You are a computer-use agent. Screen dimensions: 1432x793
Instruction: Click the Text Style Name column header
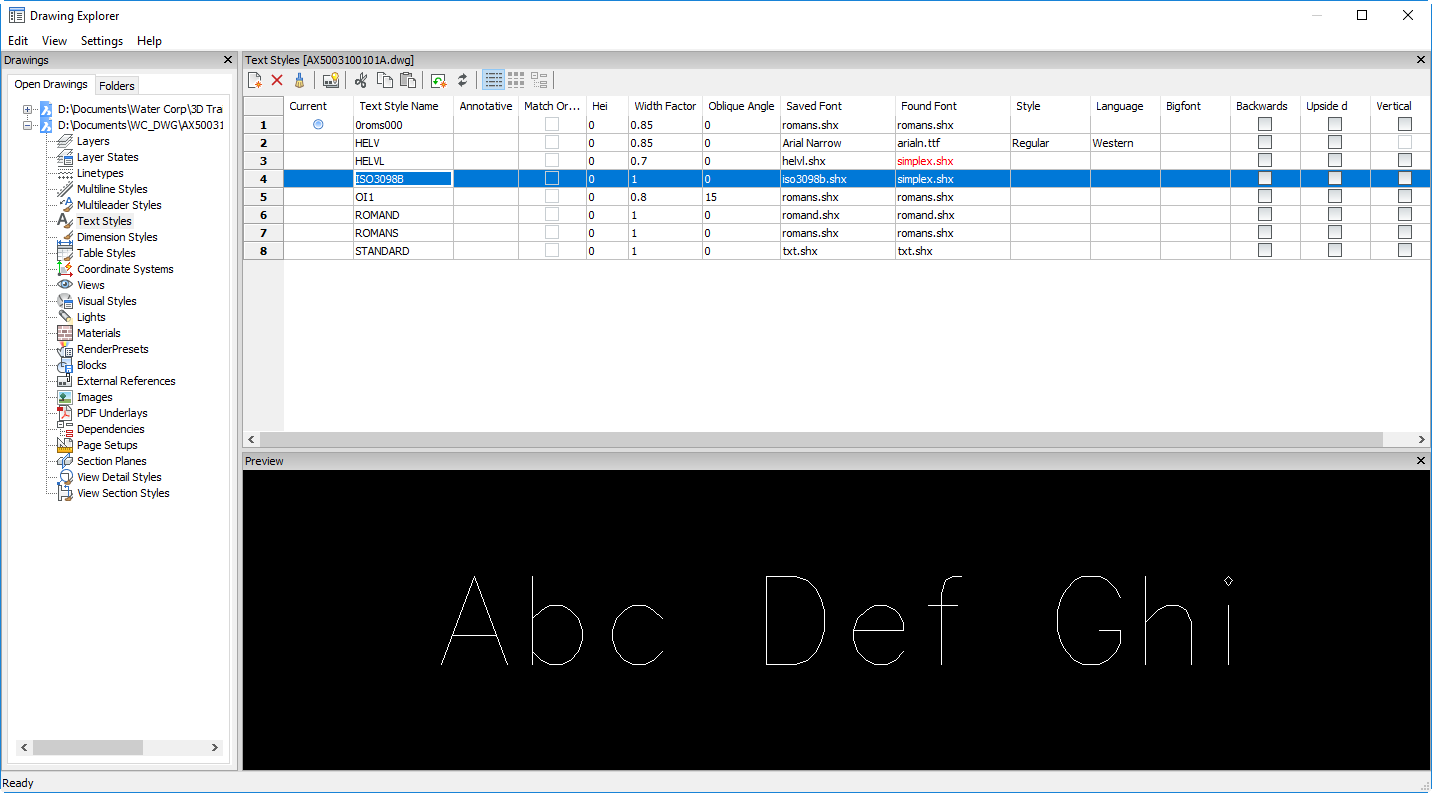pyautogui.click(x=399, y=106)
